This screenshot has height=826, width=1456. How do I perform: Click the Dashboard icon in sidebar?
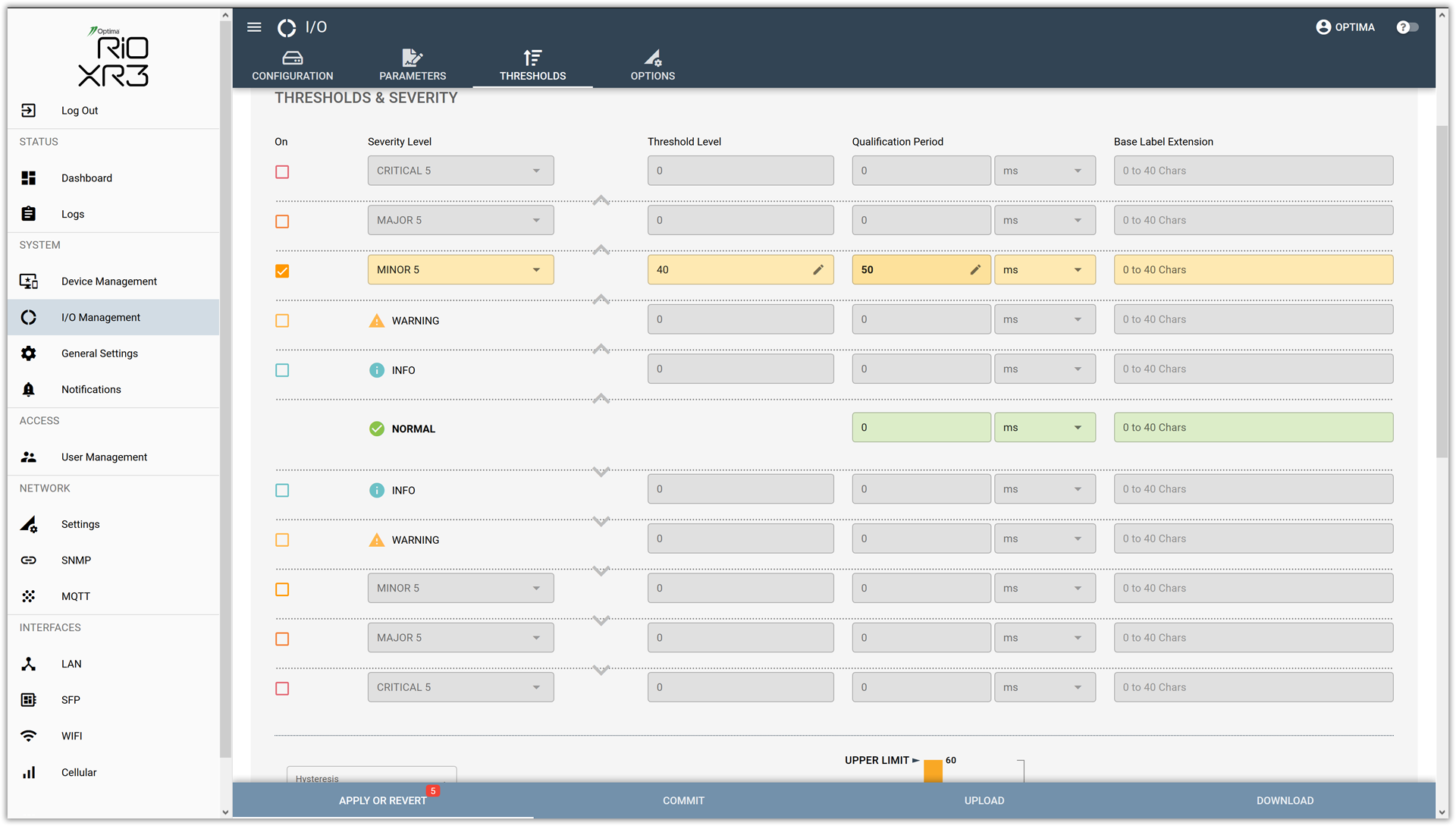click(29, 177)
